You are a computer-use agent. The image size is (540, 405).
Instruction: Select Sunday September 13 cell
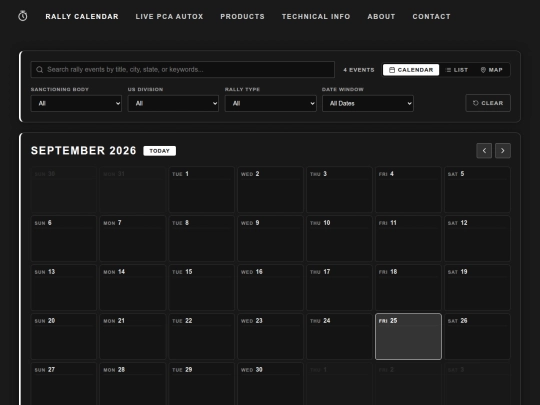[64, 288]
